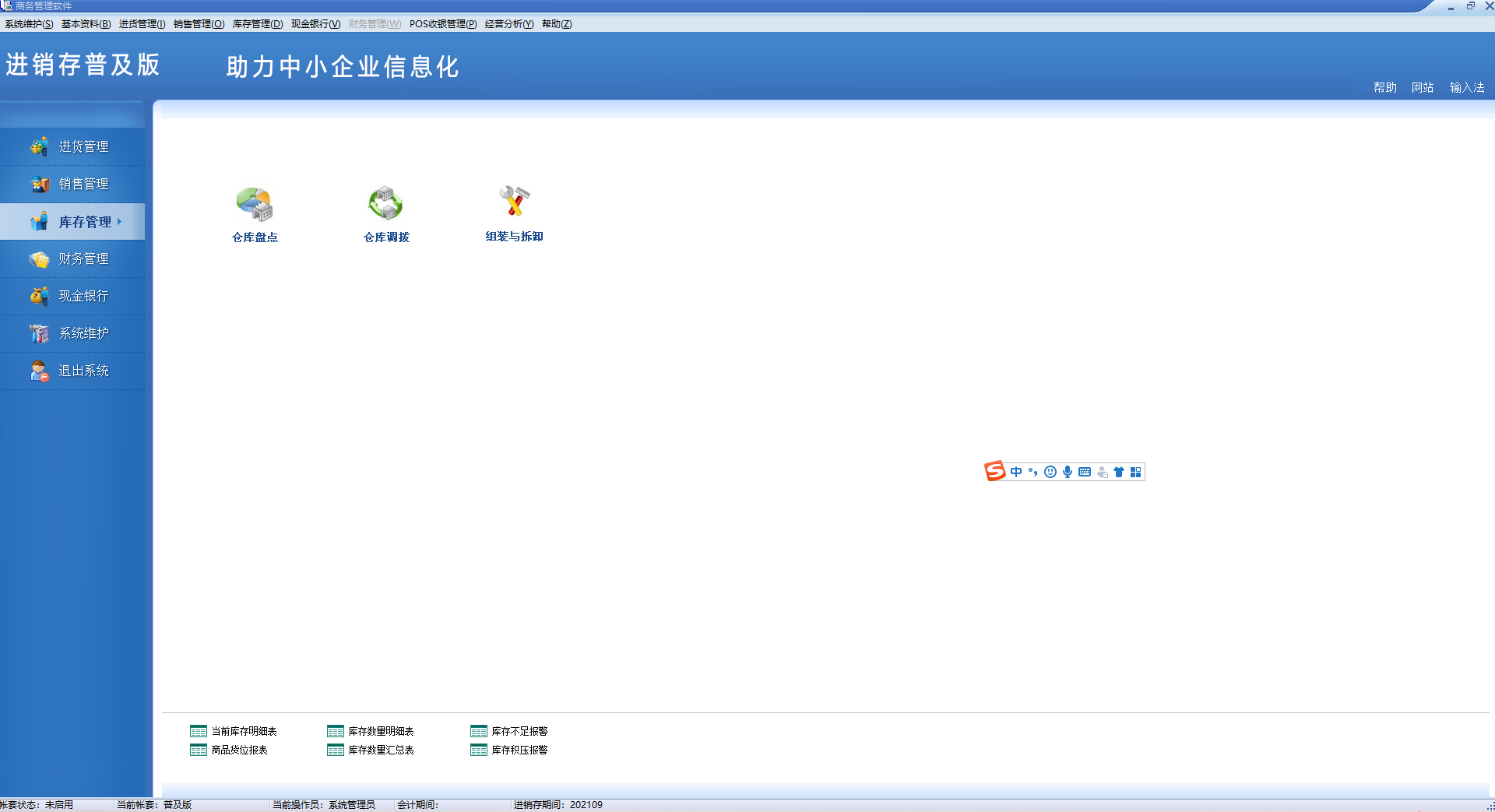
Task: Click the user account icon in IME bar
Action: pos(1102,472)
